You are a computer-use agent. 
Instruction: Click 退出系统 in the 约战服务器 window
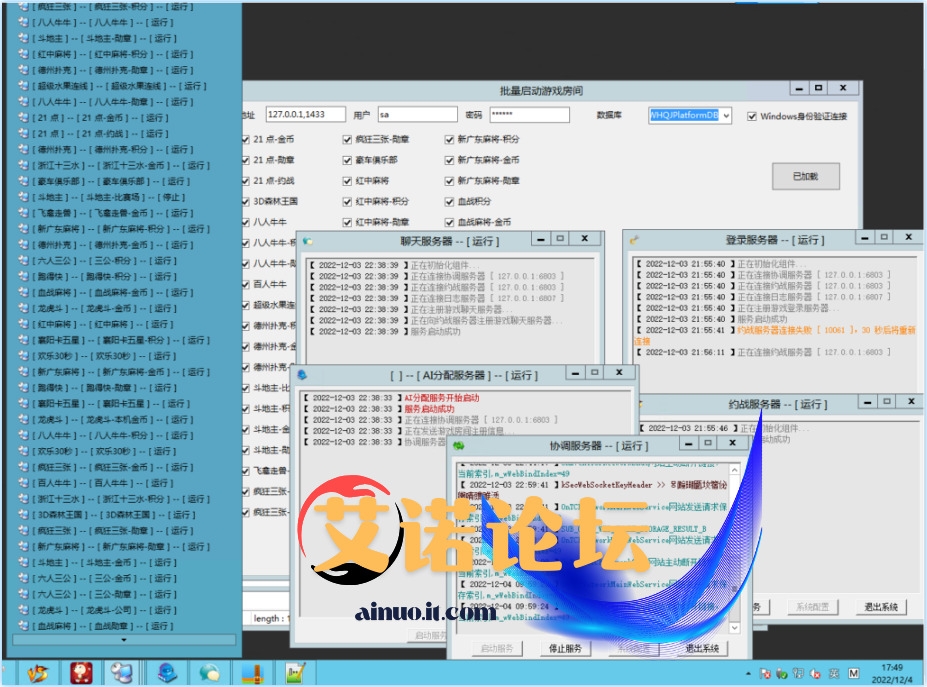coord(881,607)
